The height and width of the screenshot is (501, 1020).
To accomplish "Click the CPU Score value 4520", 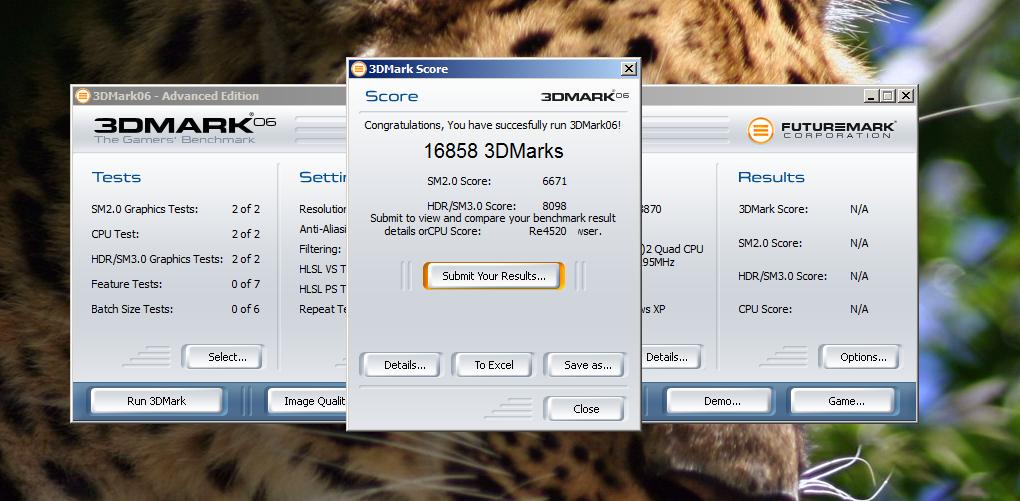I will [x=554, y=231].
